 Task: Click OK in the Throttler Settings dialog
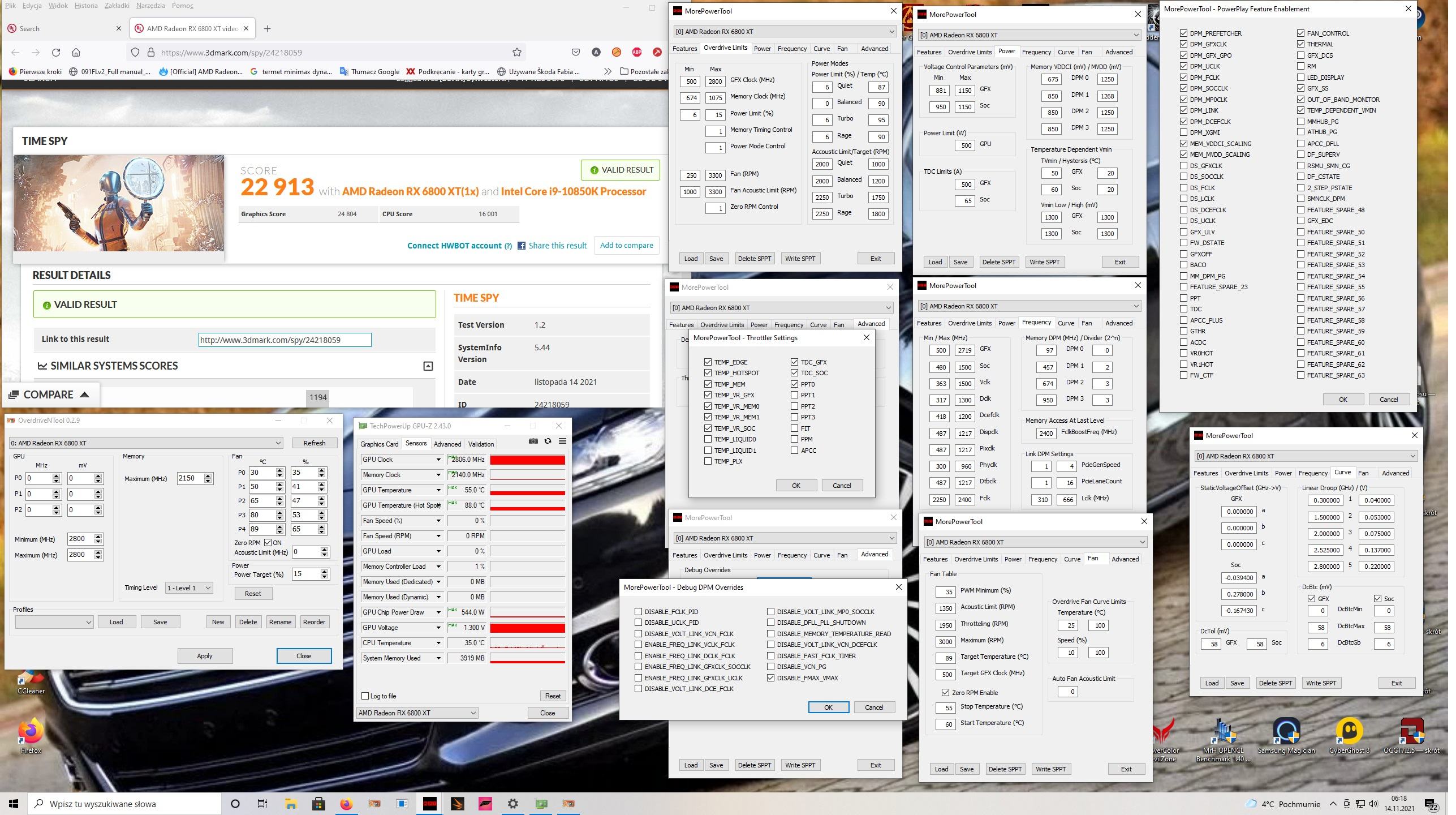point(796,486)
